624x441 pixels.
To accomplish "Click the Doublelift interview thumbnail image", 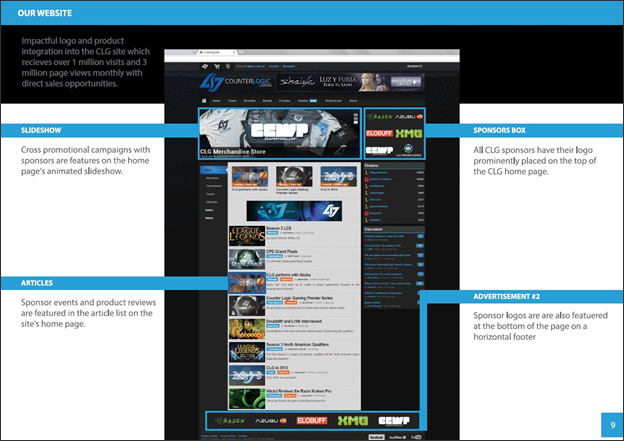I will tap(247, 329).
